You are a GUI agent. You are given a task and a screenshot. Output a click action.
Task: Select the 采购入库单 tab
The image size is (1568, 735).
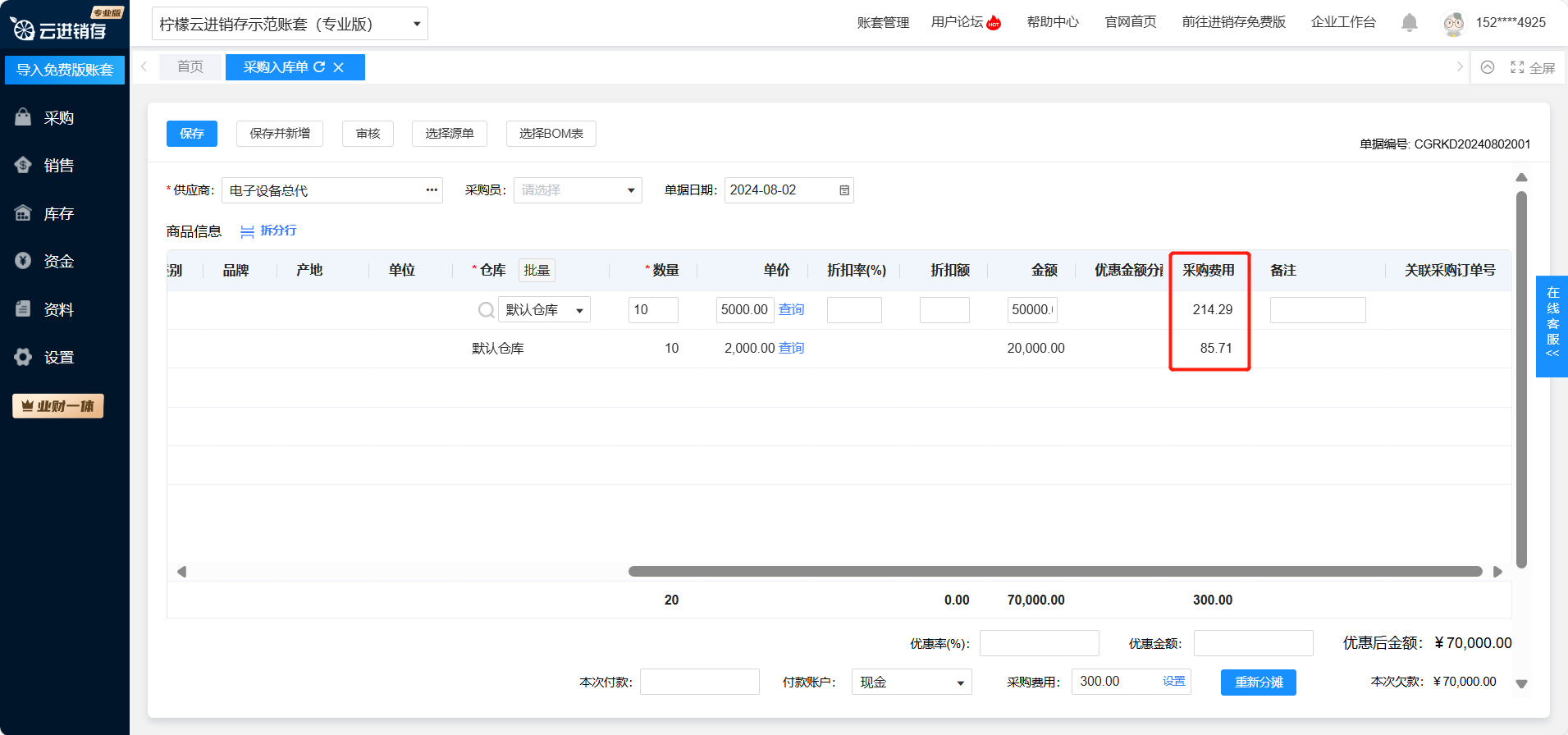coord(276,67)
